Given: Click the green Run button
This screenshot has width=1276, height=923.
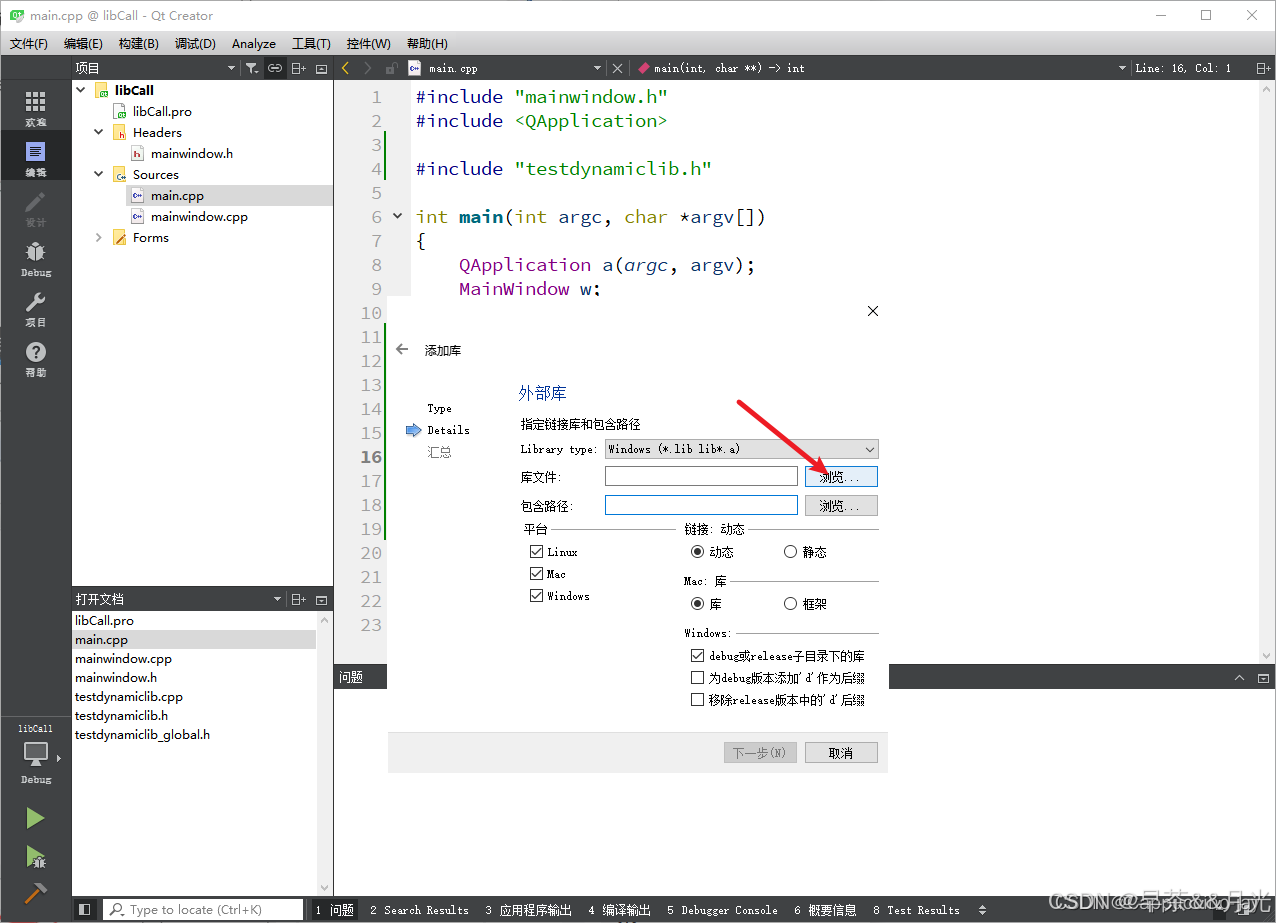Looking at the screenshot, I should coord(35,818).
